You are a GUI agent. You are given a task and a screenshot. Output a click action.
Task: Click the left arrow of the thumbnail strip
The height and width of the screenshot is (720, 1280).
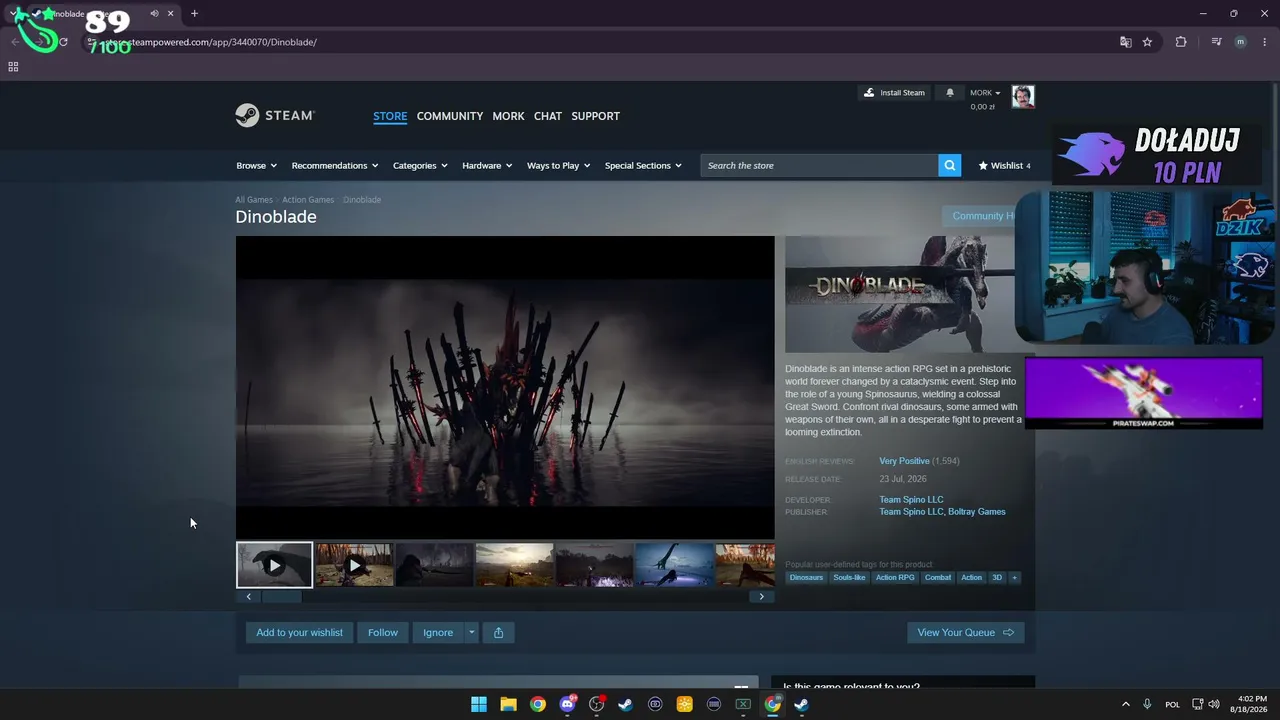248,597
